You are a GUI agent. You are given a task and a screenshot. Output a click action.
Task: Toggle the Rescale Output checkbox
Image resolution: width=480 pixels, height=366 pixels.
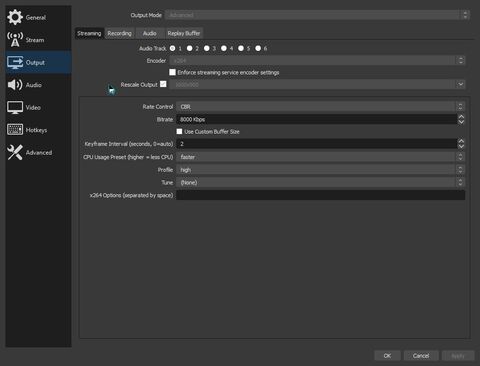point(163,84)
